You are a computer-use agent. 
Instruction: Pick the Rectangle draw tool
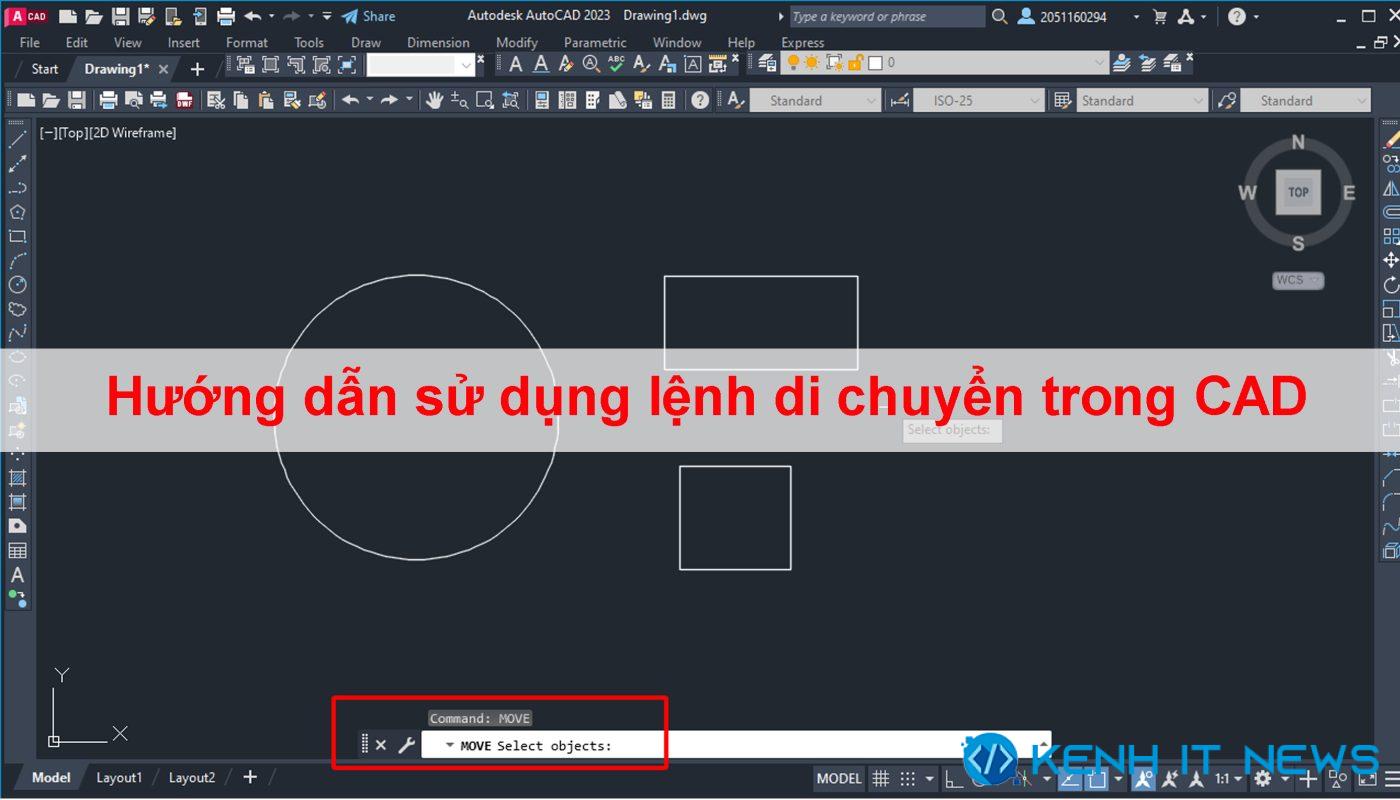(17, 237)
